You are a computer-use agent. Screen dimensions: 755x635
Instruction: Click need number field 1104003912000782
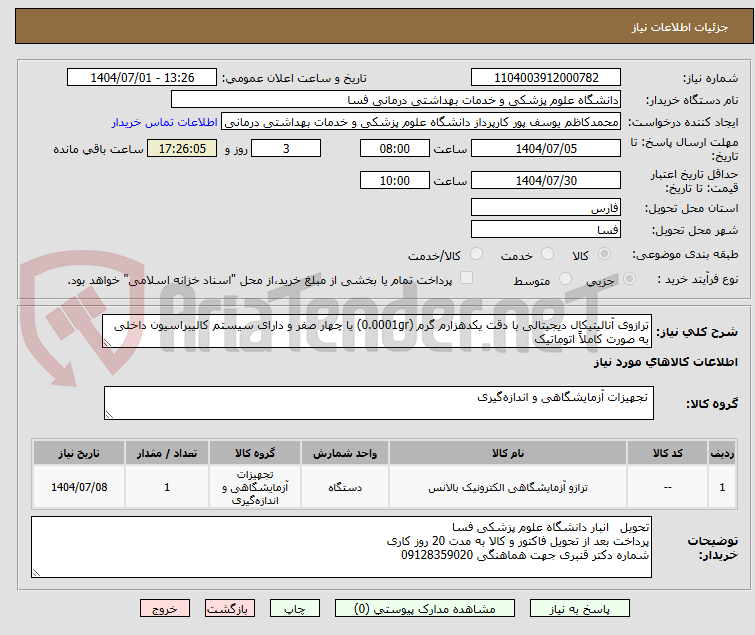pos(546,78)
